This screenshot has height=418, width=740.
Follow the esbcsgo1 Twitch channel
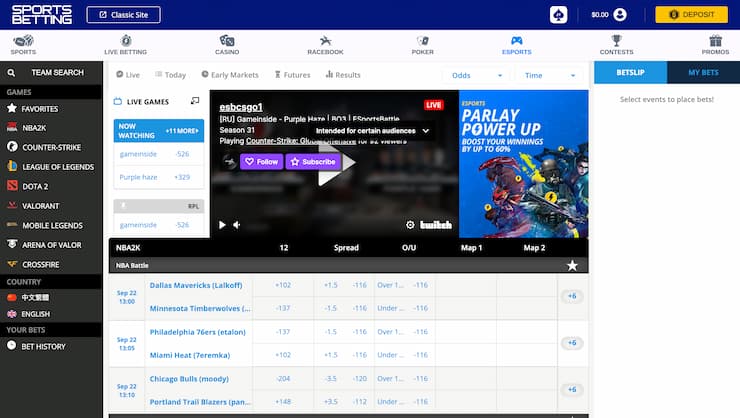click(x=261, y=162)
